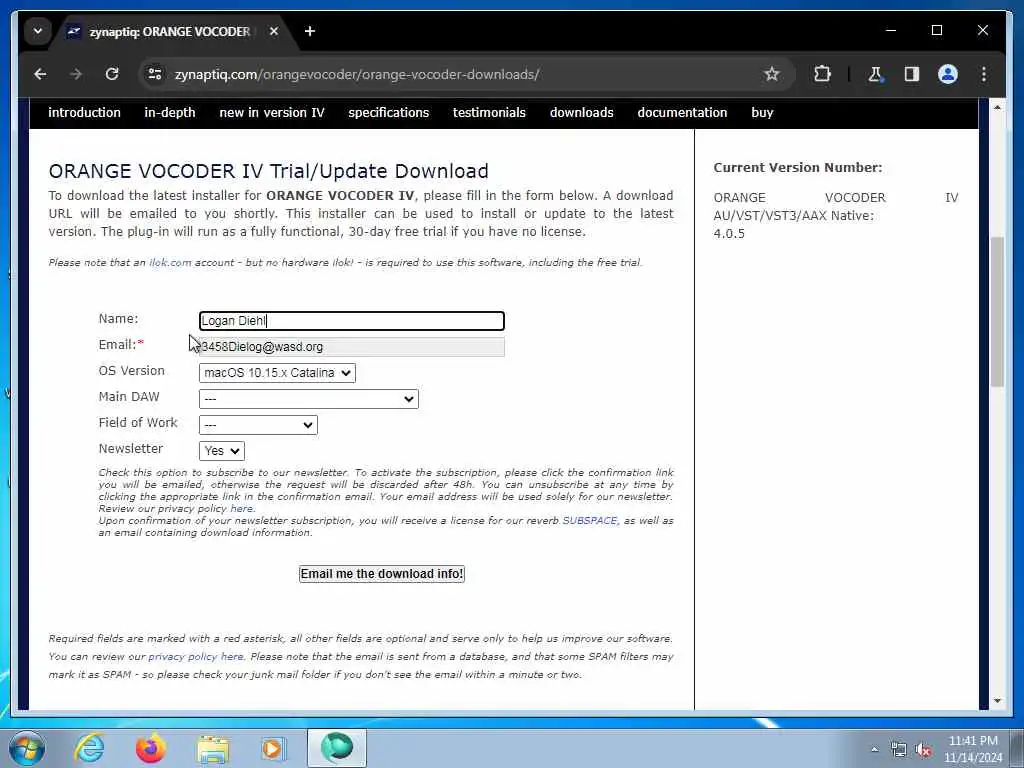The width and height of the screenshot is (1024, 768).
Task: Go to new in version IV
Action: 272,112
